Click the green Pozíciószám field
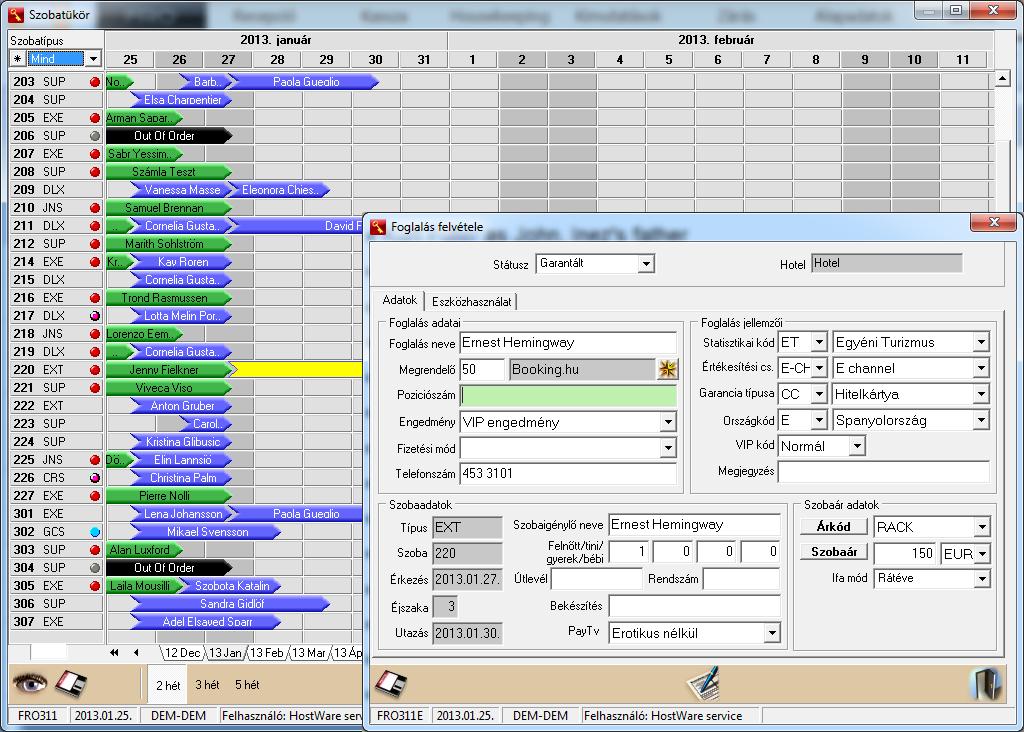1024x732 pixels. point(568,395)
